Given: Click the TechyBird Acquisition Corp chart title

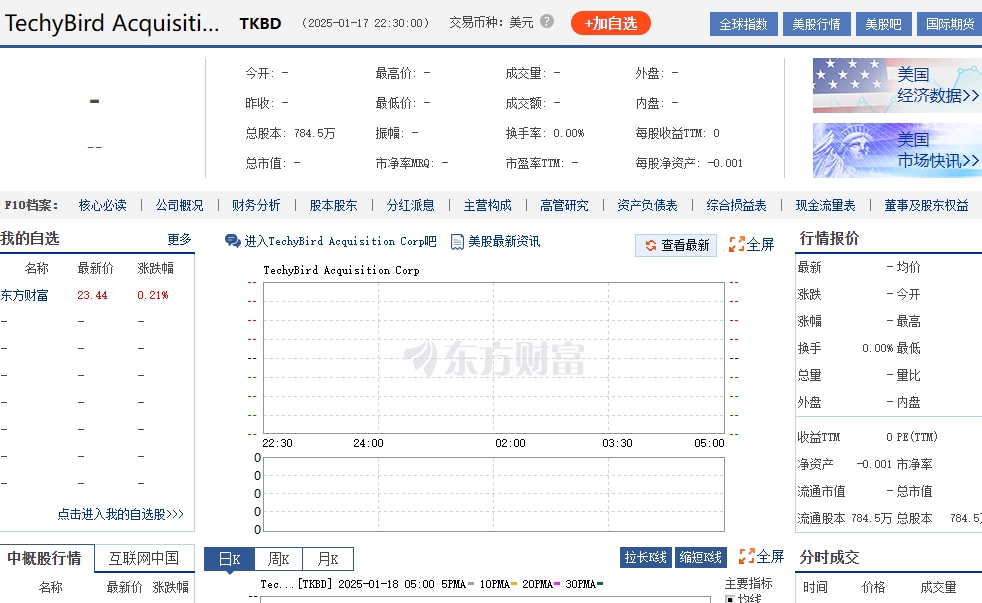Looking at the screenshot, I should click(x=341, y=270).
